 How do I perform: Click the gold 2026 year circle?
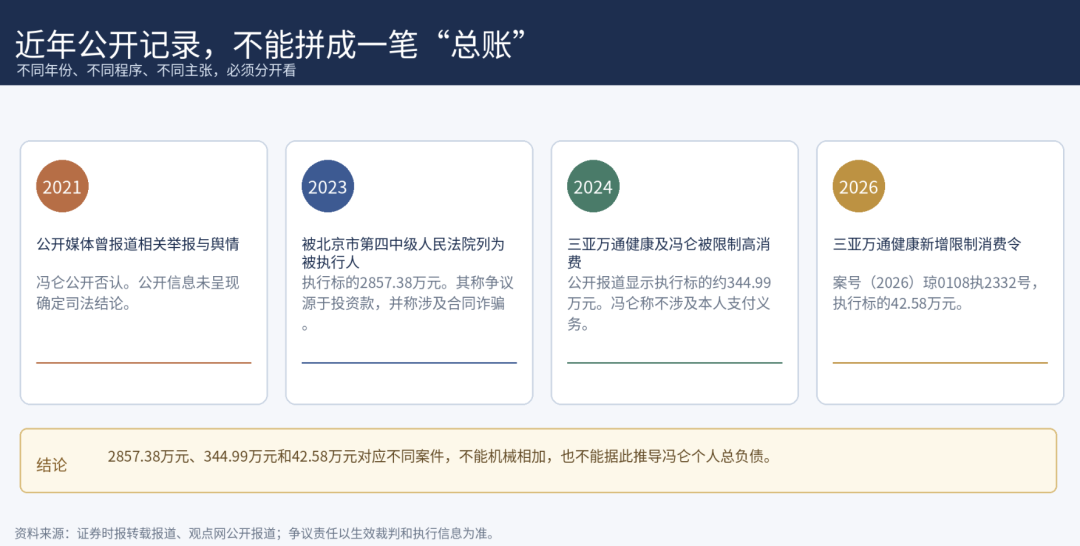click(x=859, y=187)
